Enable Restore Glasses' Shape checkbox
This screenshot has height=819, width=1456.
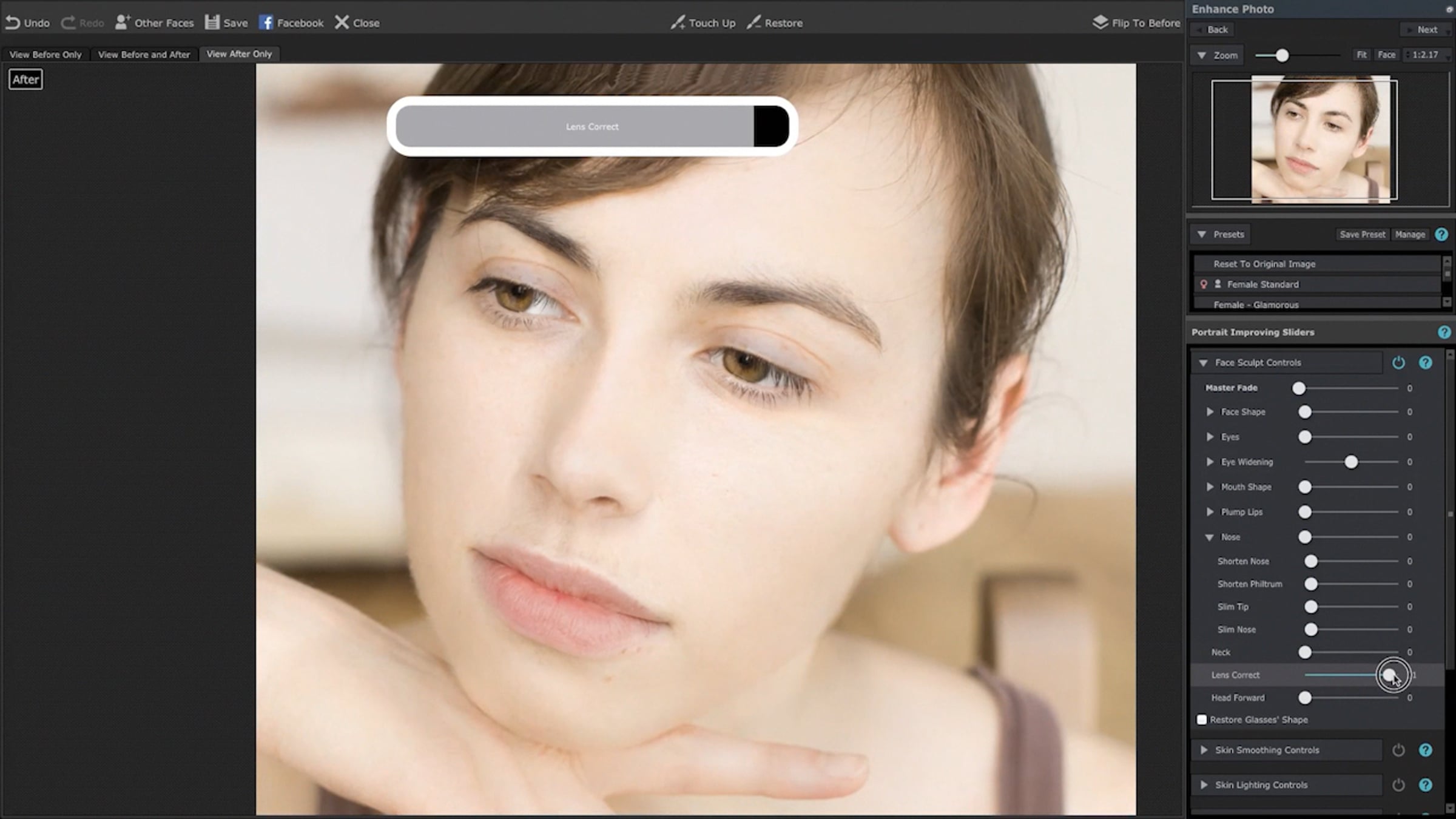coord(1202,720)
